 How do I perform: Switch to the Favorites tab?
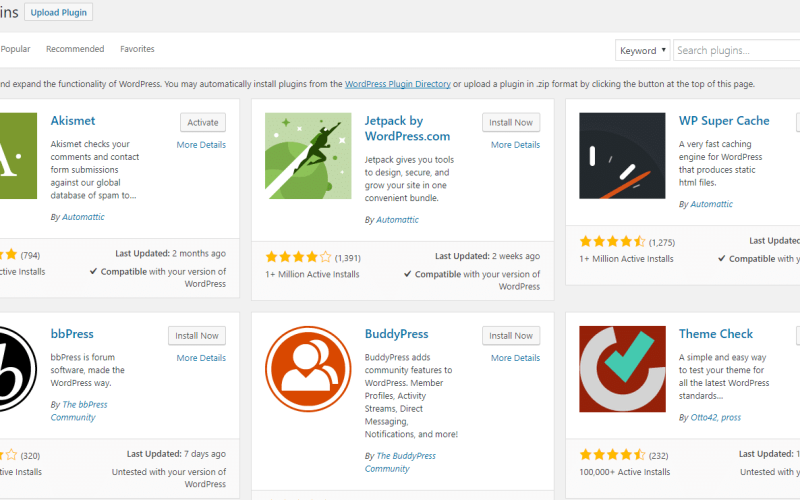point(137,49)
